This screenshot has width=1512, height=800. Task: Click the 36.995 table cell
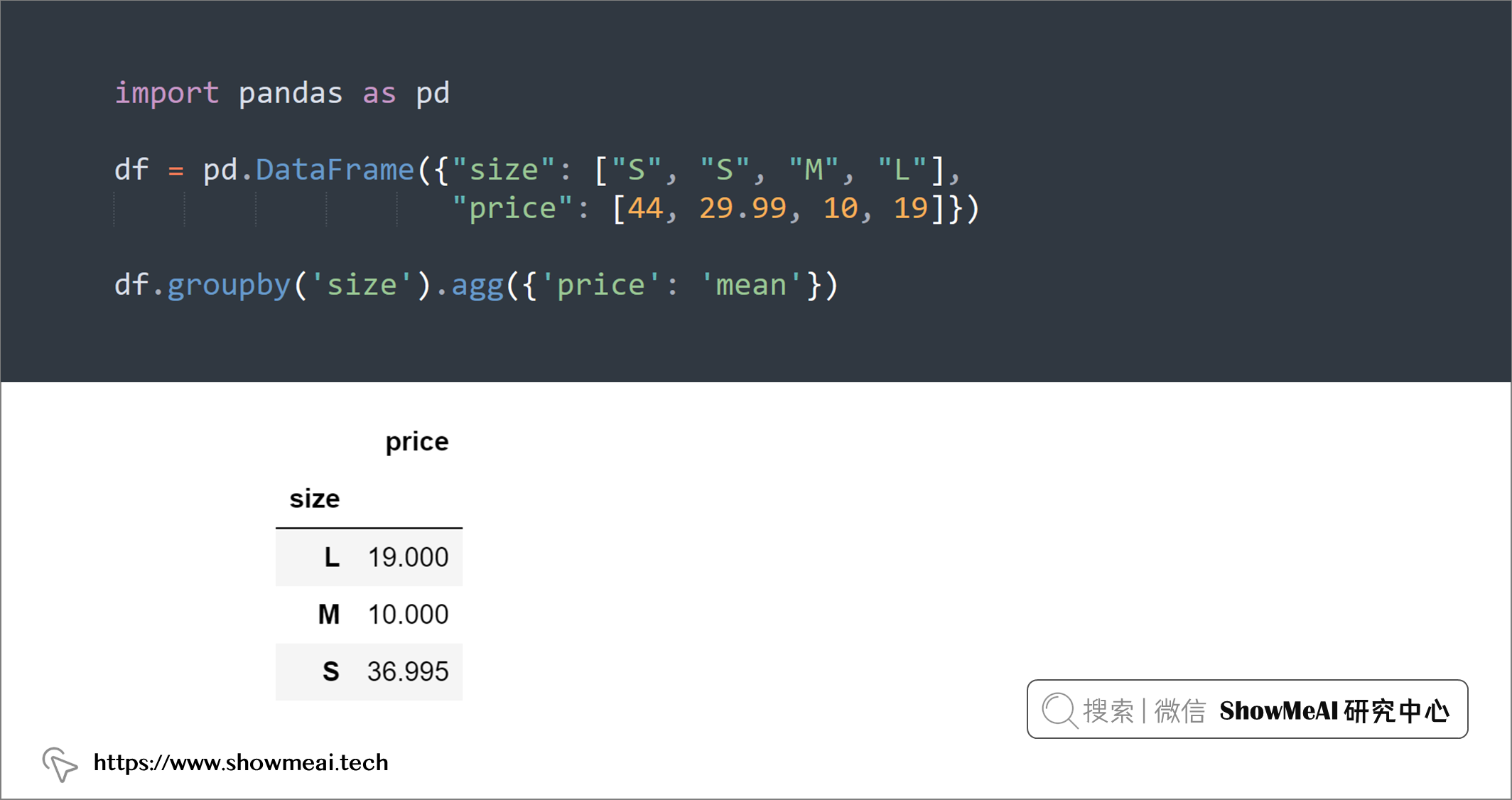coord(408,671)
